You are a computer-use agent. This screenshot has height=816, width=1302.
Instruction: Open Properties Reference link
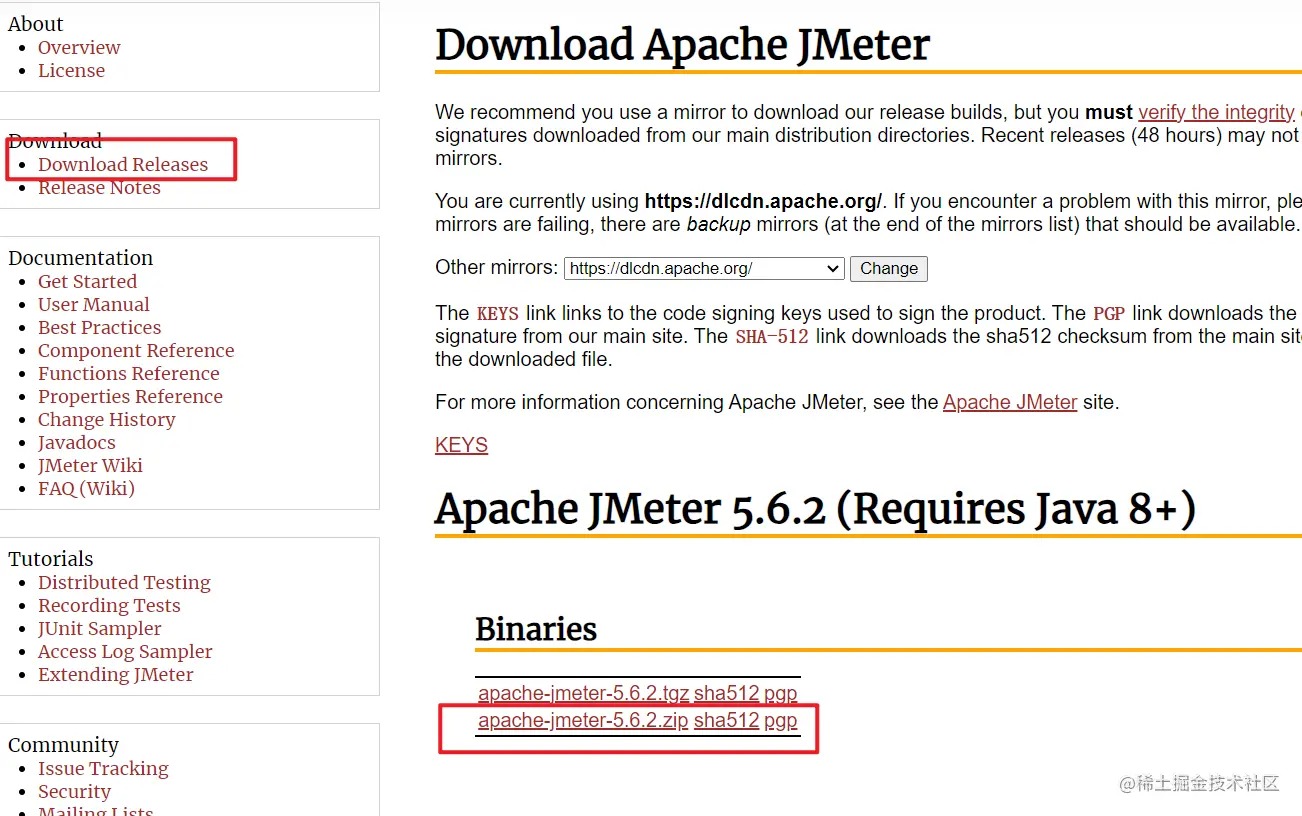[130, 397]
